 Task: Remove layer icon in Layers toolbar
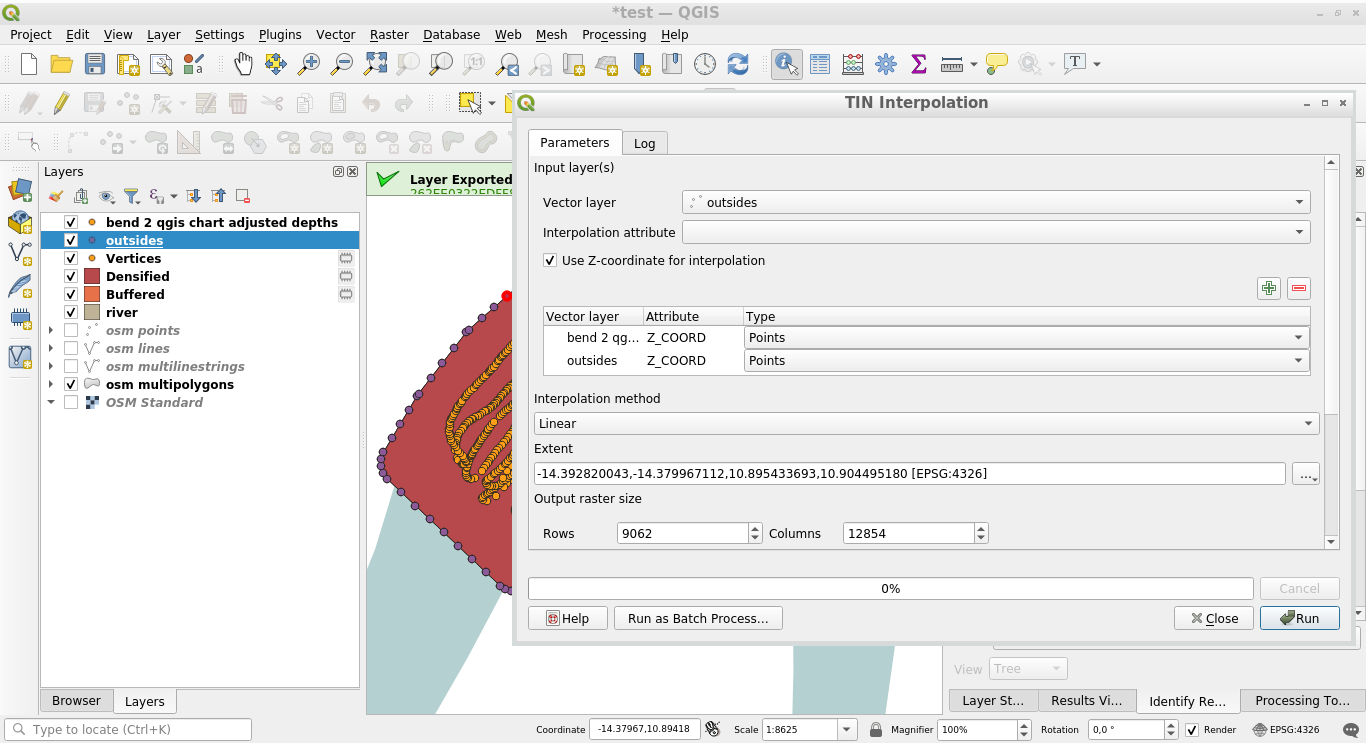(x=242, y=196)
